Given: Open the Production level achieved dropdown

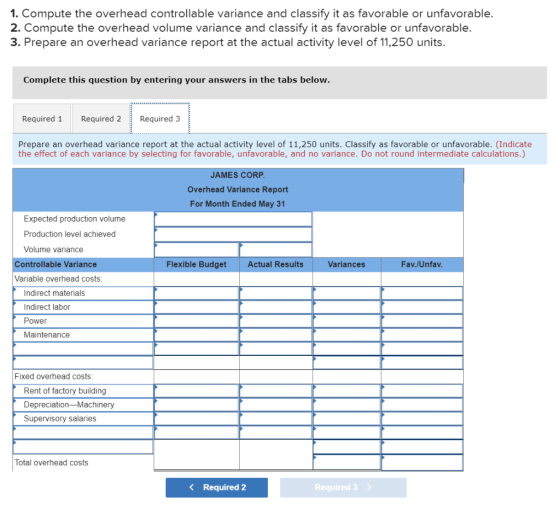Looking at the screenshot, I should coord(233,234).
